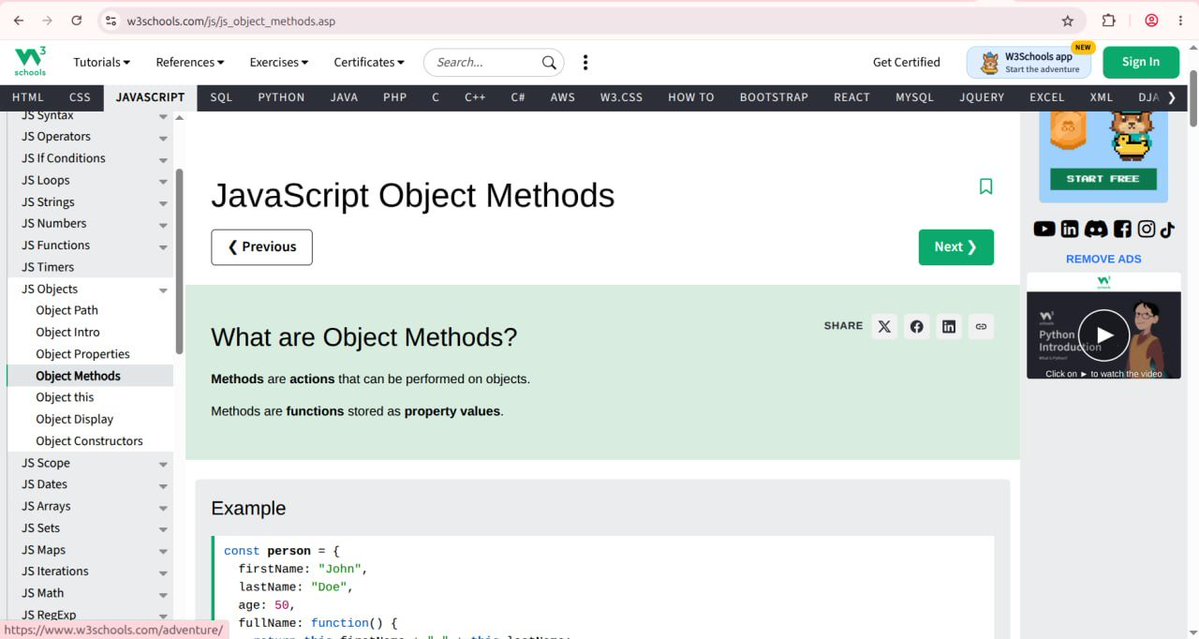Open the Tutorials dropdown
Image resolution: width=1199 pixels, height=639 pixels.
click(x=102, y=63)
